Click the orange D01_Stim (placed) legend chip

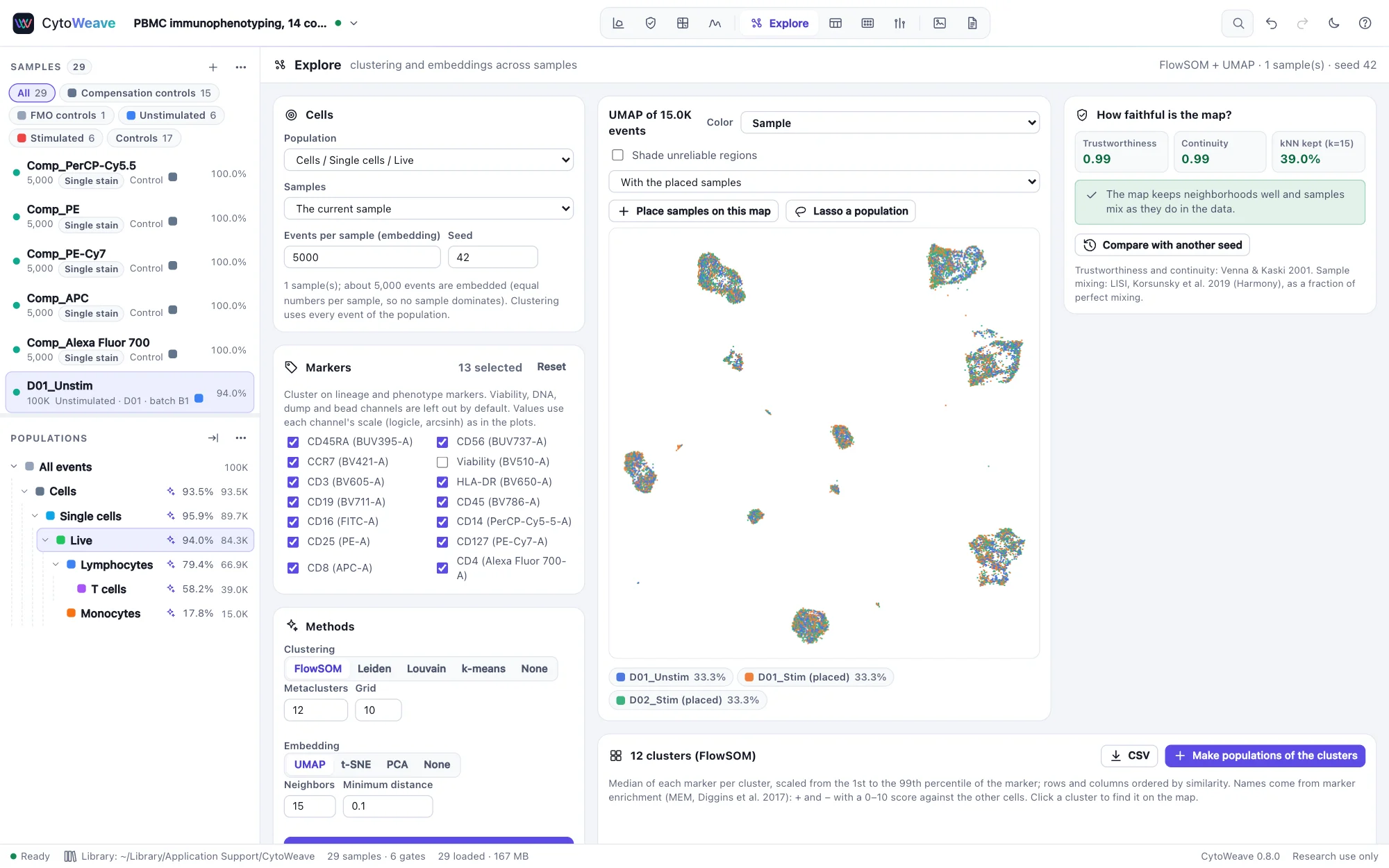pos(815,677)
